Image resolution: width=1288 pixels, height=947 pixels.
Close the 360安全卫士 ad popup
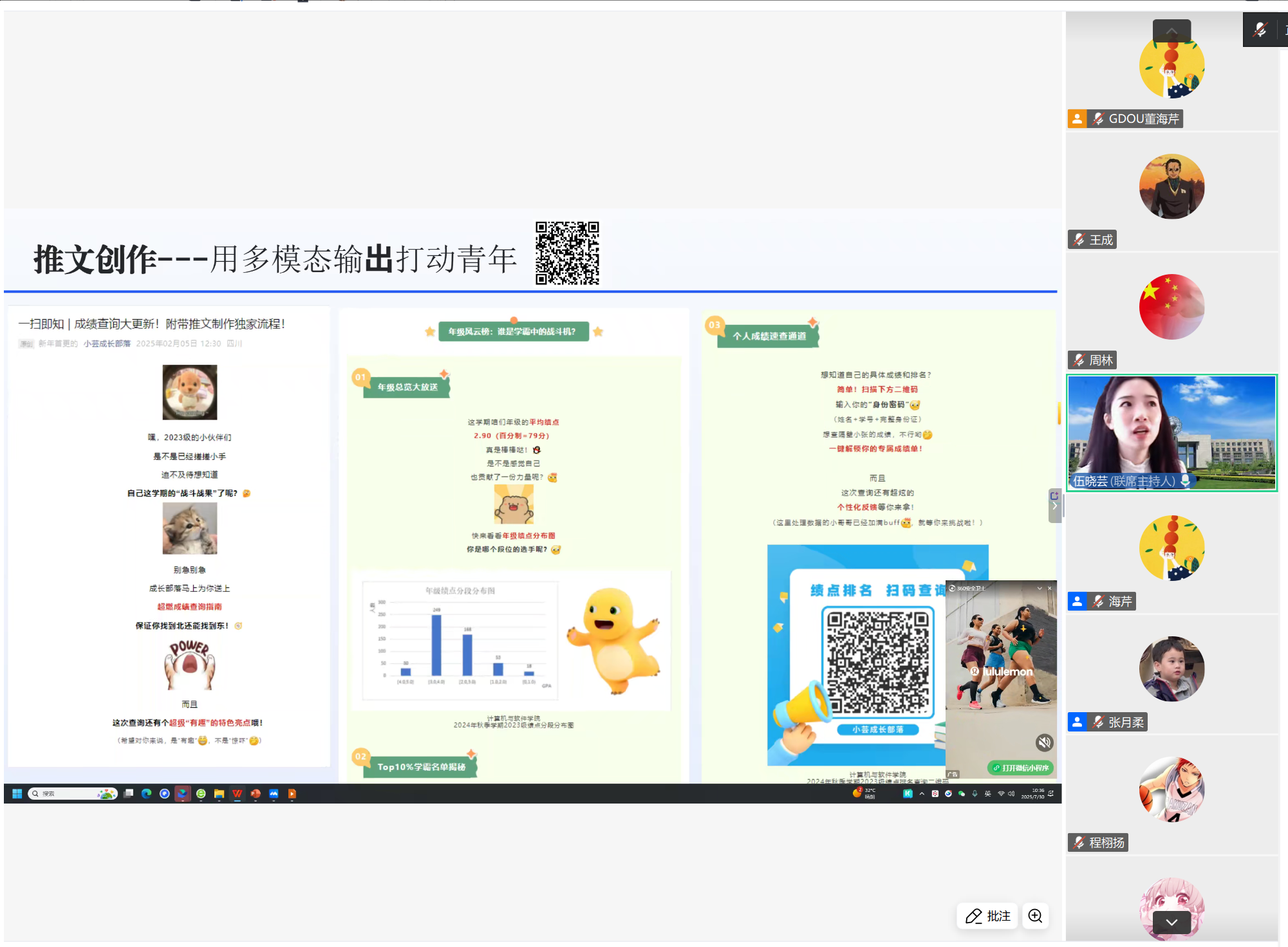1050,588
